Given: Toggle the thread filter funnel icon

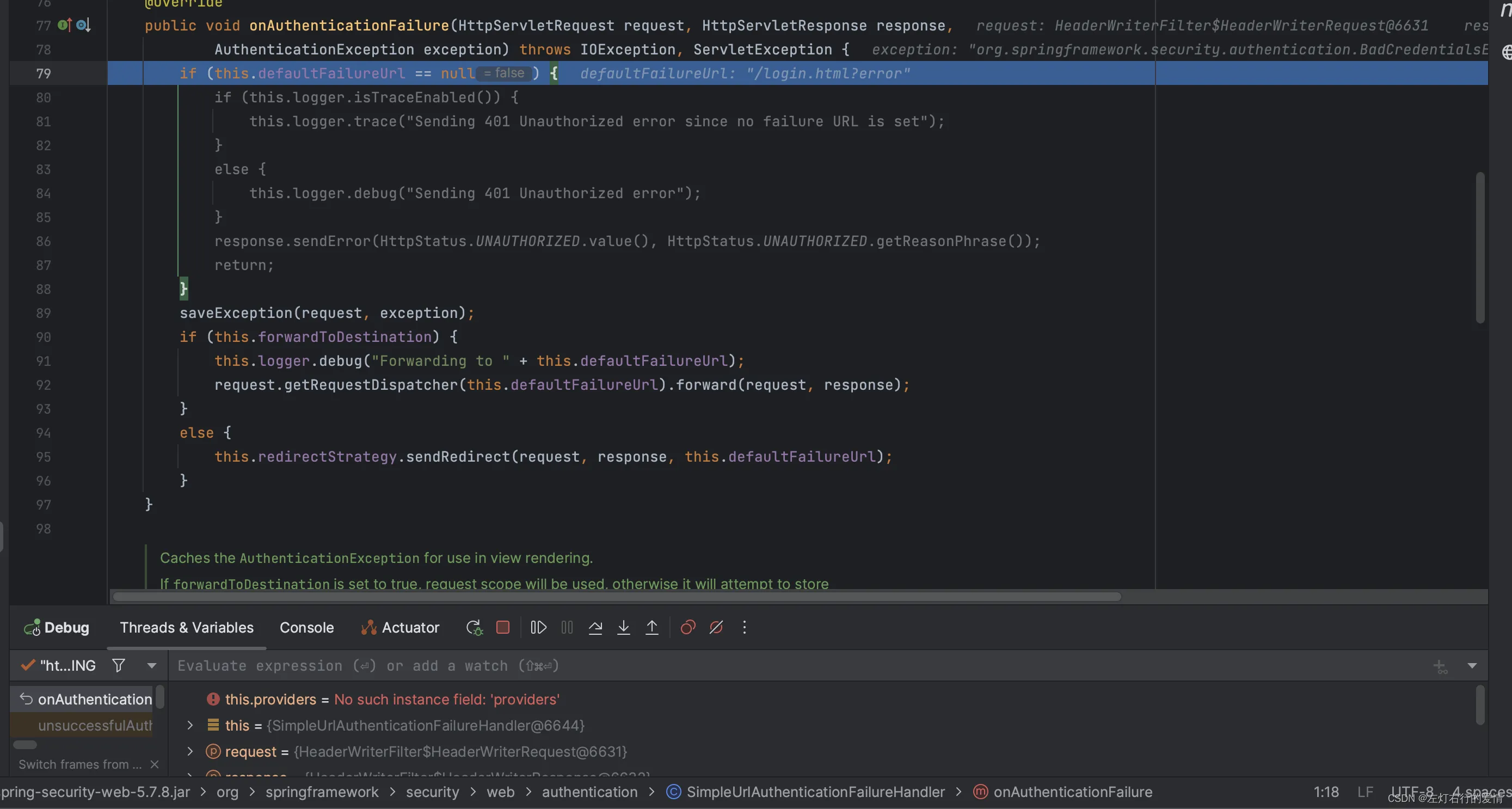Looking at the screenshot, I should coord(119,665).
